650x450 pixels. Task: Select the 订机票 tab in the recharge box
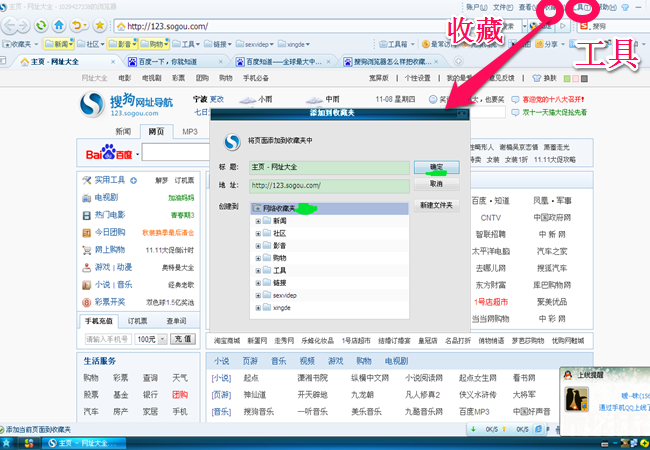tap(137, 321)
